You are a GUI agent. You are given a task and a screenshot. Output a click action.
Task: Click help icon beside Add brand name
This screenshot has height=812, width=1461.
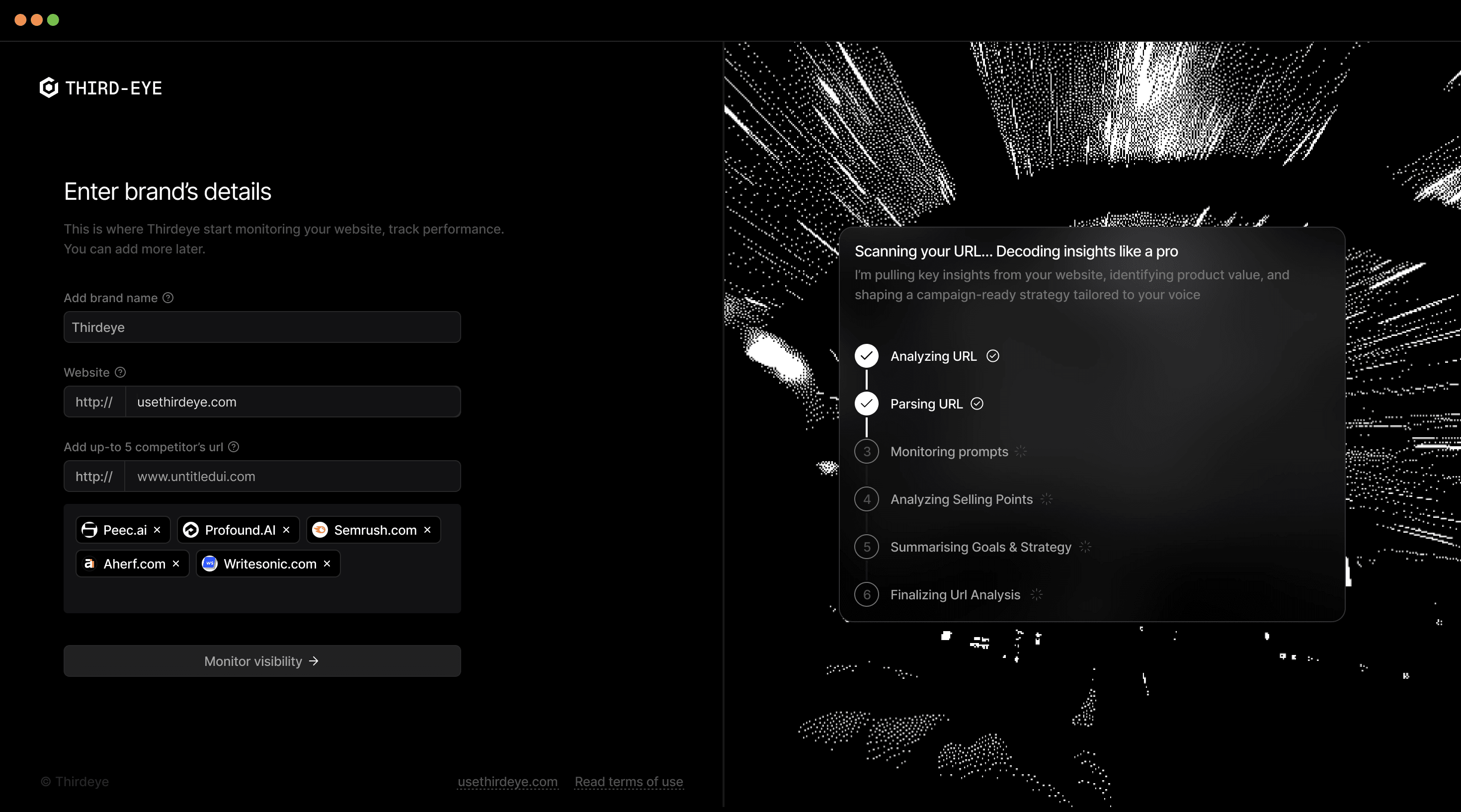pyautogui.click(x=168, y=298)
